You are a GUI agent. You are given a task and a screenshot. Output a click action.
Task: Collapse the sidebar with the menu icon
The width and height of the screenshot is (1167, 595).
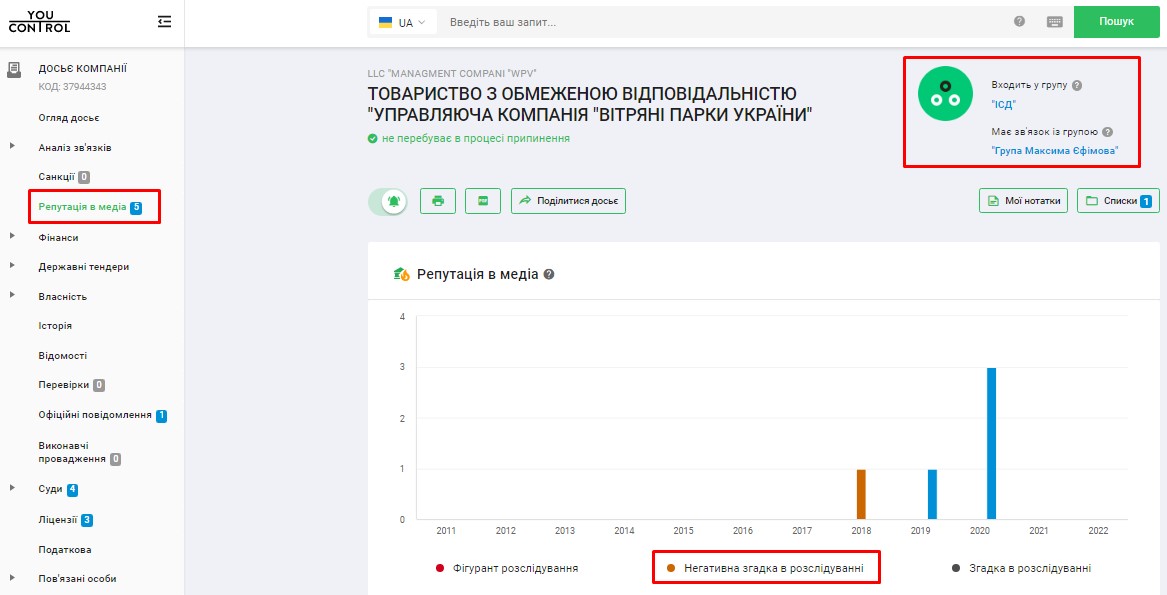pos(165,22)
